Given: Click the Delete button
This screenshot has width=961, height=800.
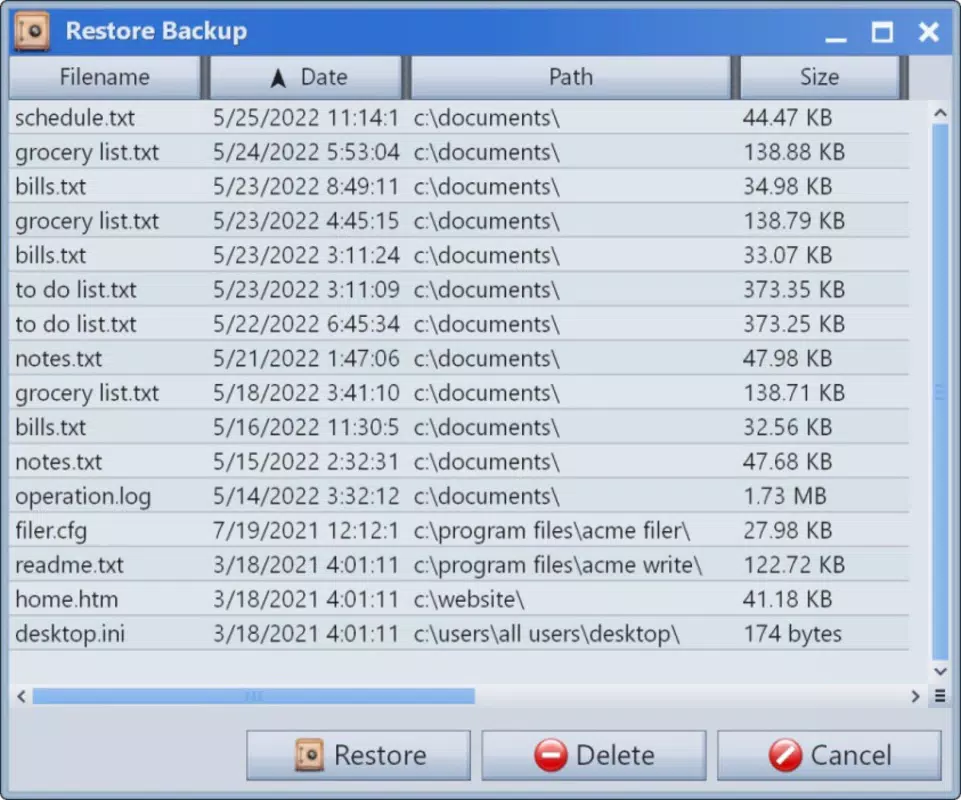Looking at the screenshot, I should coord(594,755).
